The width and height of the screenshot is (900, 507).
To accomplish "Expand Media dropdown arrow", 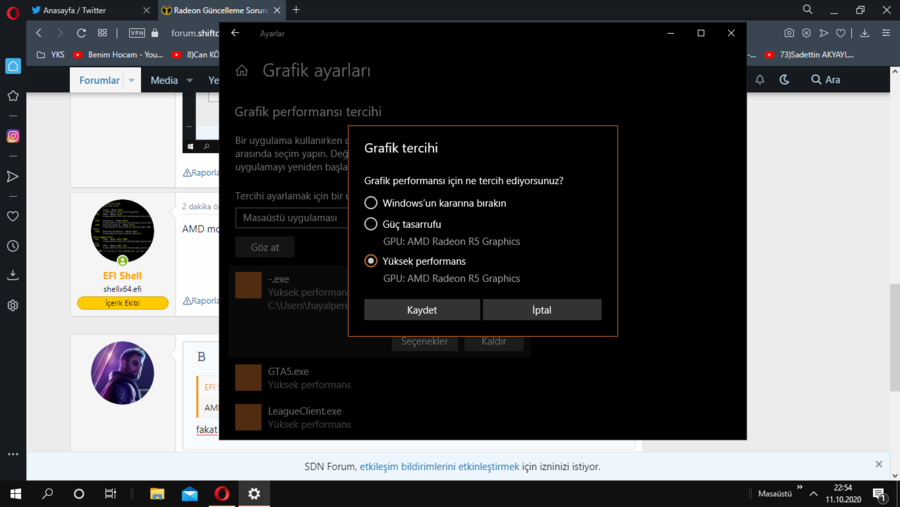I will coord(189,80).
